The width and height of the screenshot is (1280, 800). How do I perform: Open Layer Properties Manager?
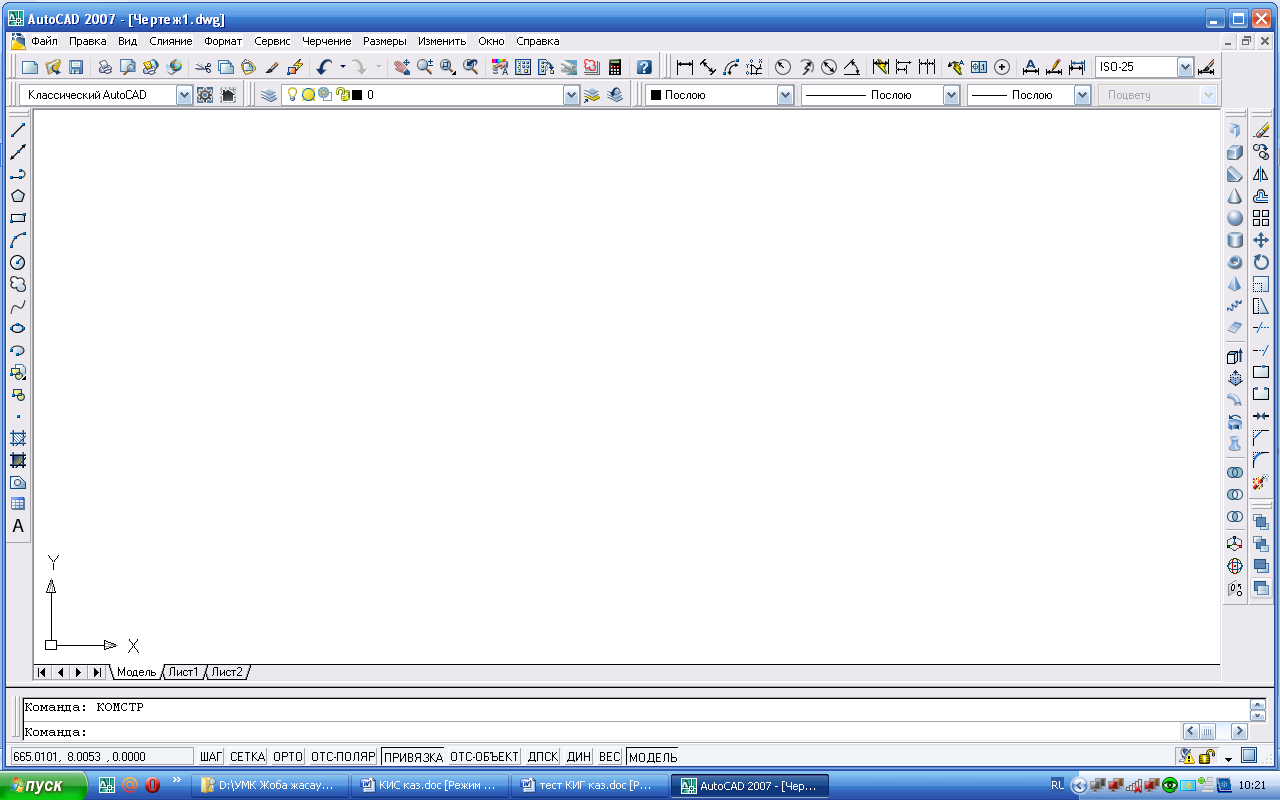268,95
